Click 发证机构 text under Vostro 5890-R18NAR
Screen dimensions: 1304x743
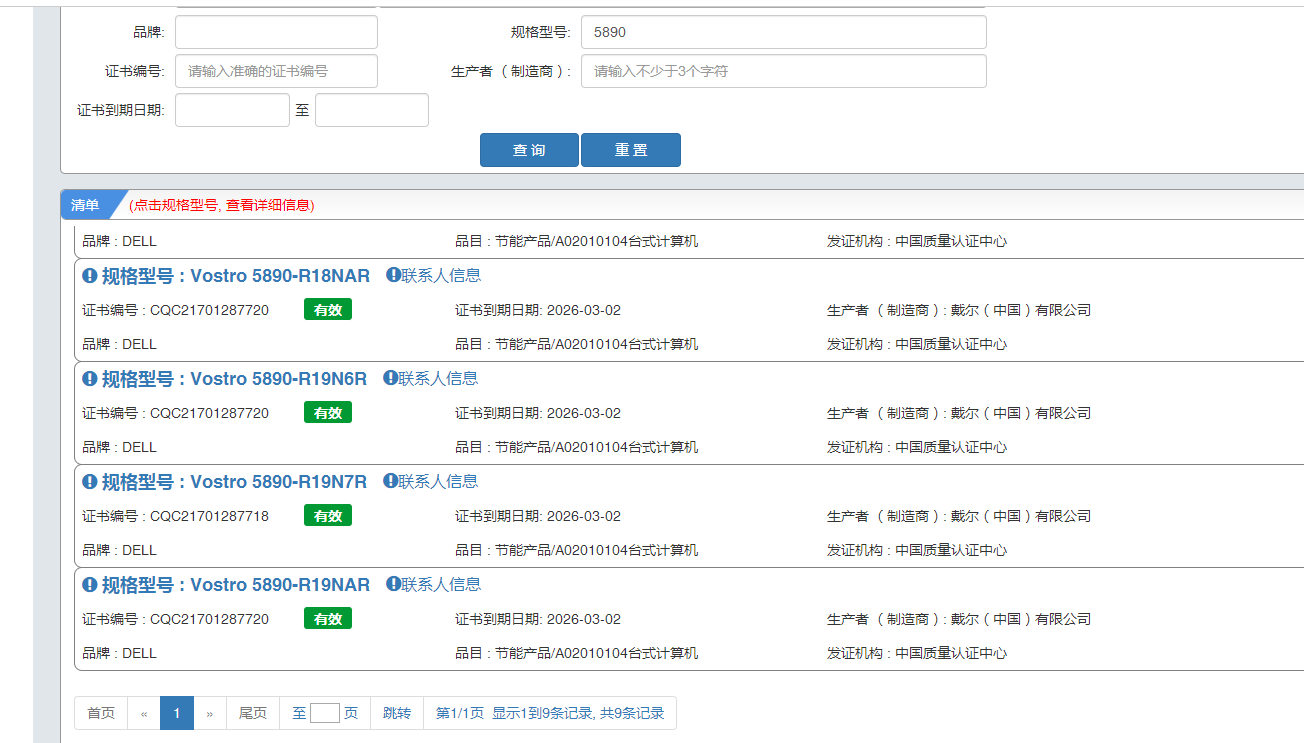(917, 344)
